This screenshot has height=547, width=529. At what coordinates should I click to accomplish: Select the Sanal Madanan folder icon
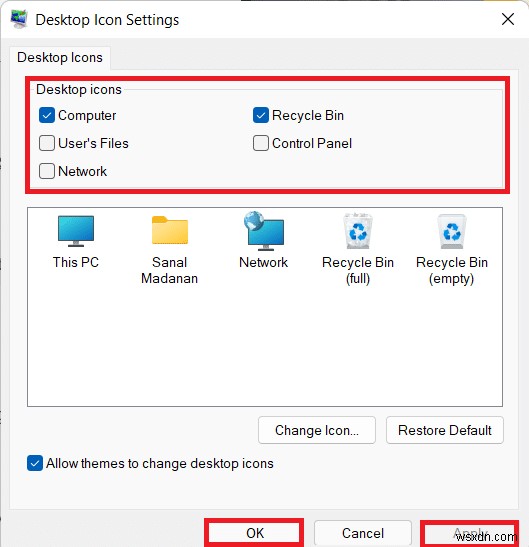click(170, 230)
